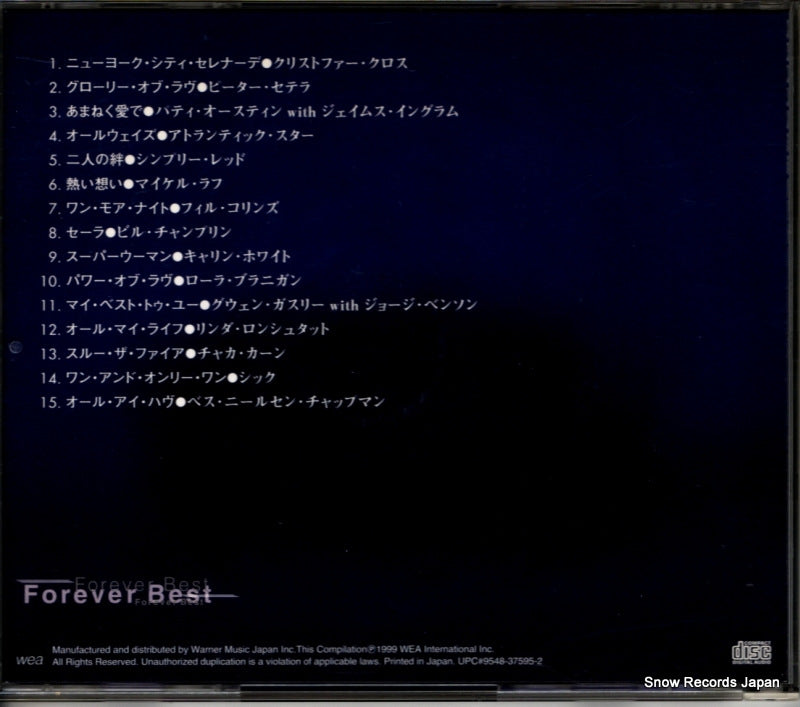Click the large Forever Best title
The height and width of the screenshot is (707, 800).
[117, 594]
